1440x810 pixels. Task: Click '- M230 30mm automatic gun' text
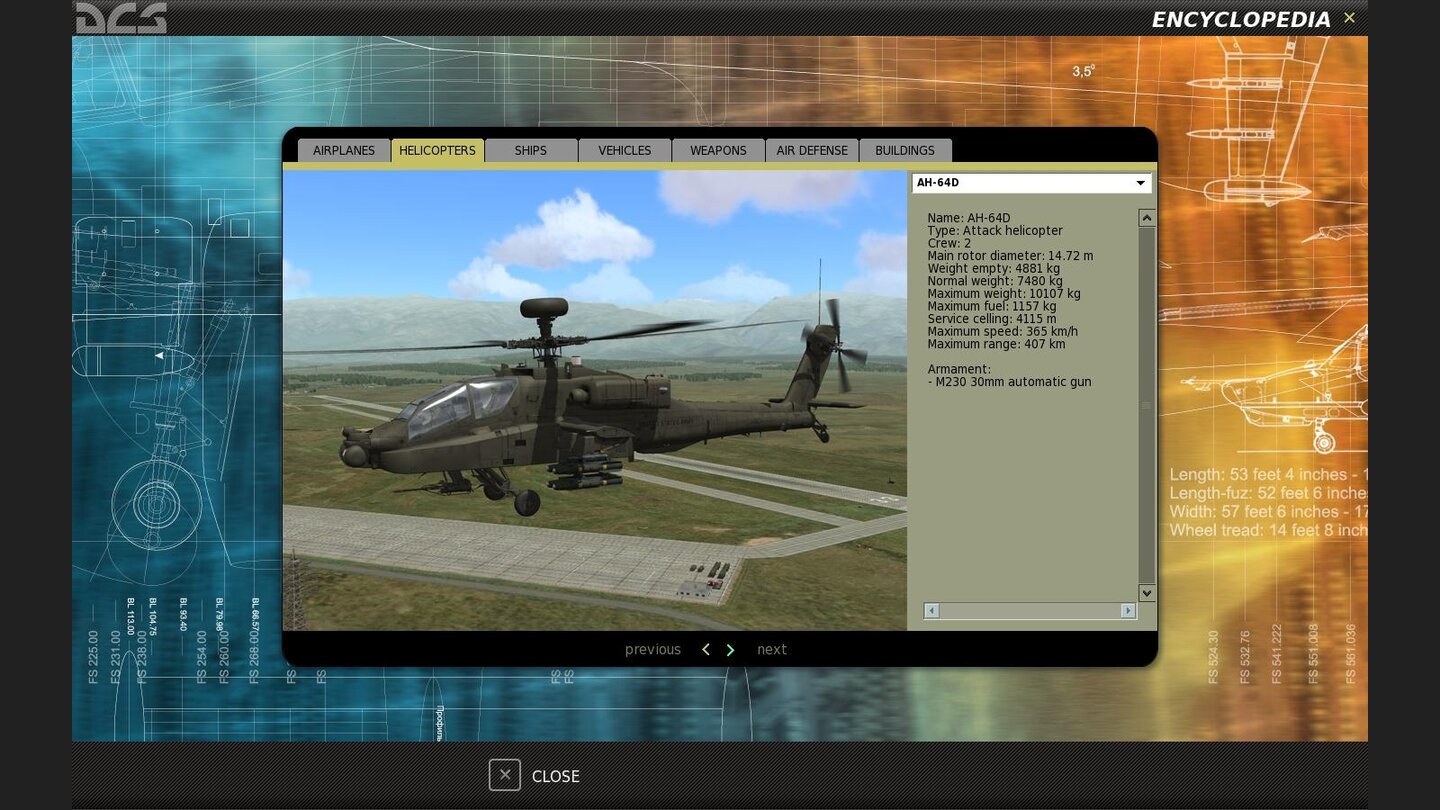1009,382
